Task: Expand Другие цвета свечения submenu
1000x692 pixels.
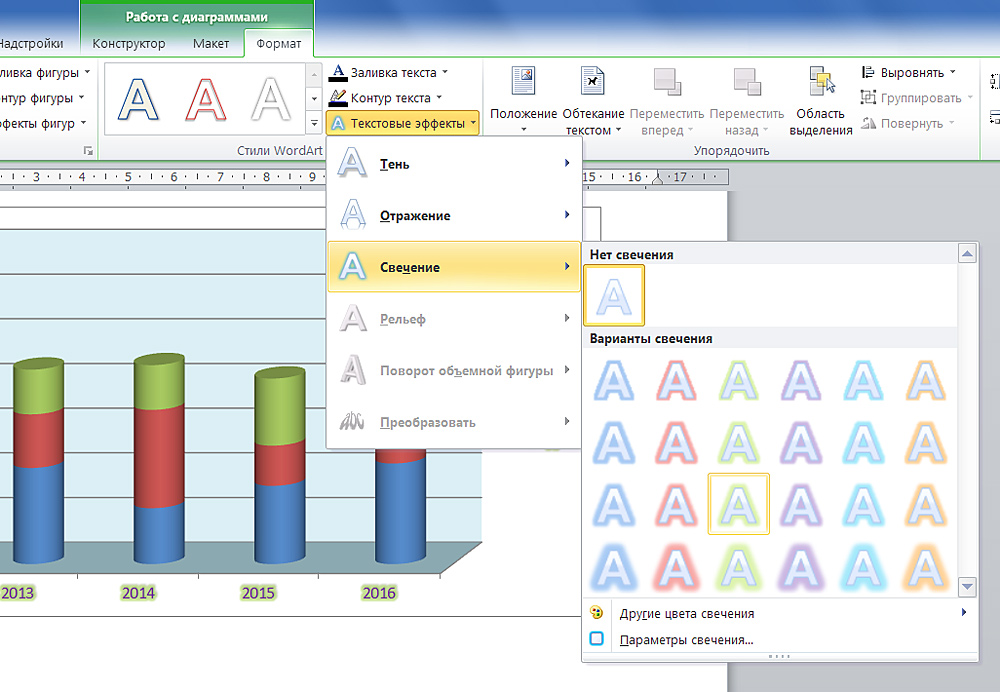Action: point(686,613)
